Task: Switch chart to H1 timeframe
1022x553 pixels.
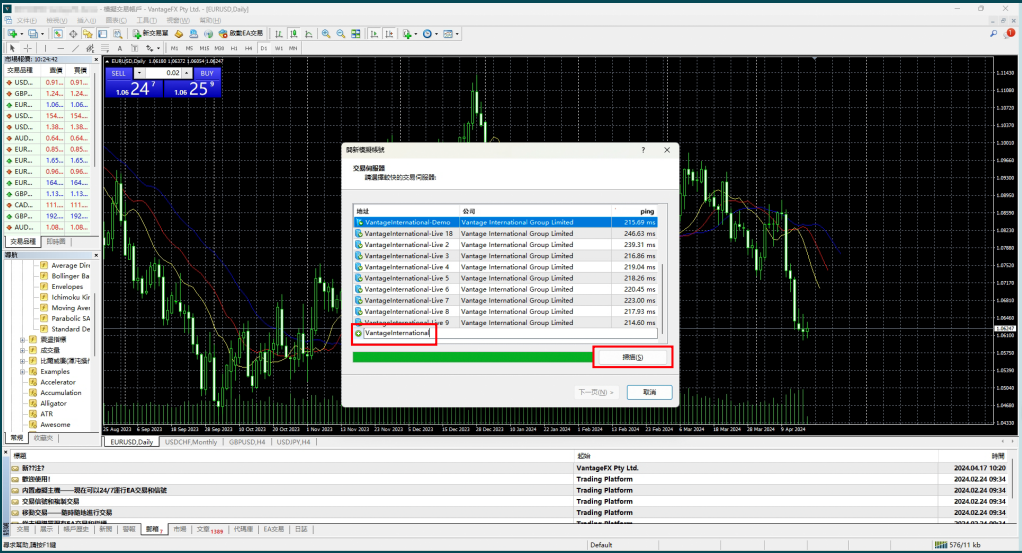Action: (x=234, y=47)
